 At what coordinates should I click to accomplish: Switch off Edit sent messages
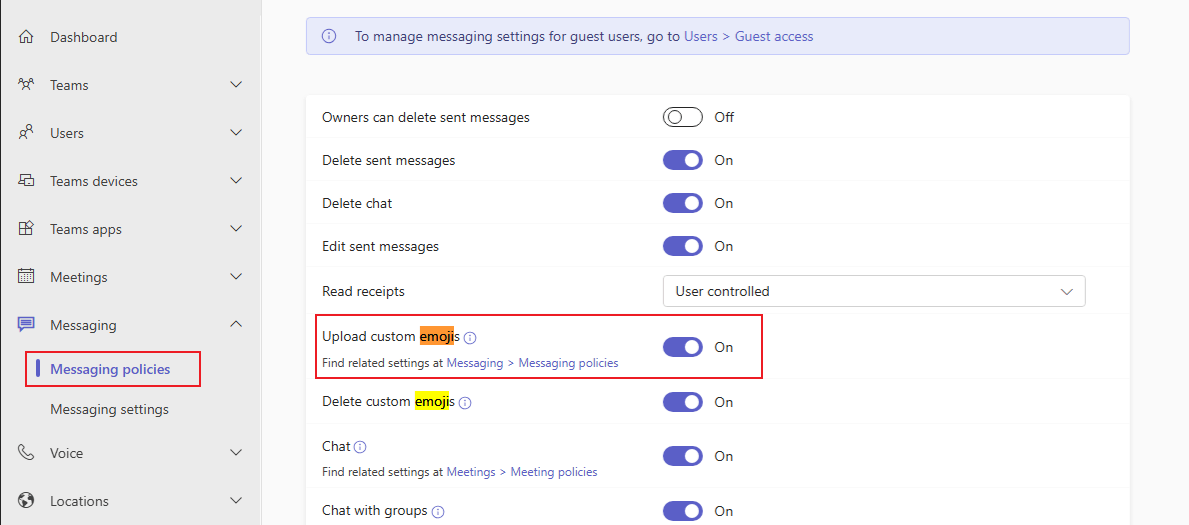(682, 246)
